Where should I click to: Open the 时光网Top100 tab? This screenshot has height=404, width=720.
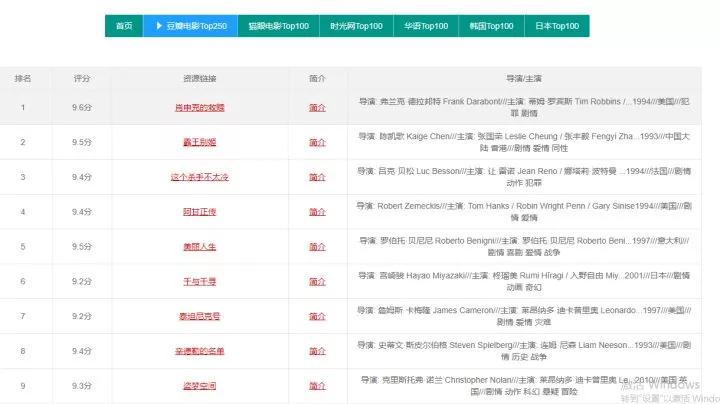coord(356,26)
